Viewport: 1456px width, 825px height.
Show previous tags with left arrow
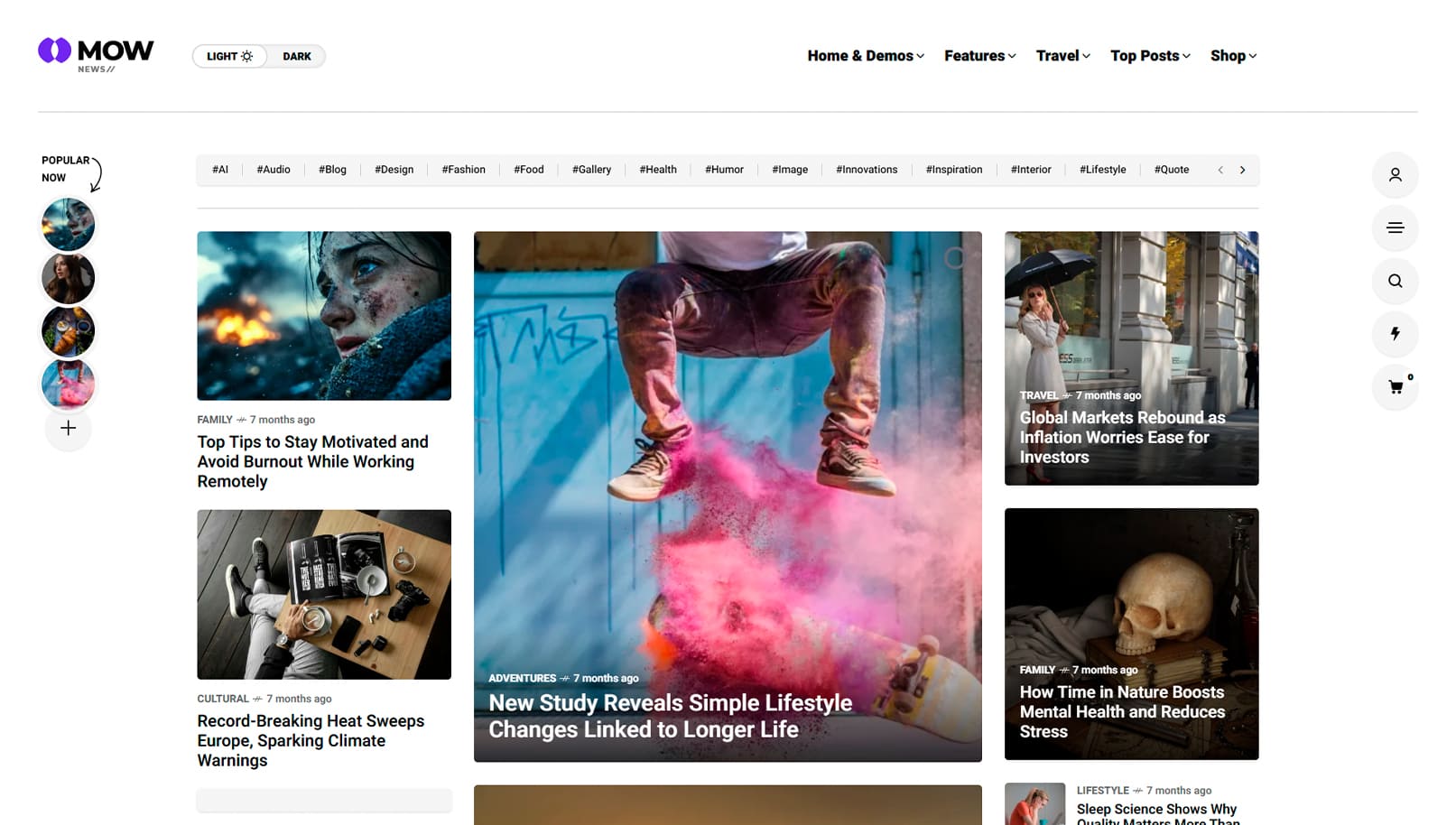(x=1220, y=170)
